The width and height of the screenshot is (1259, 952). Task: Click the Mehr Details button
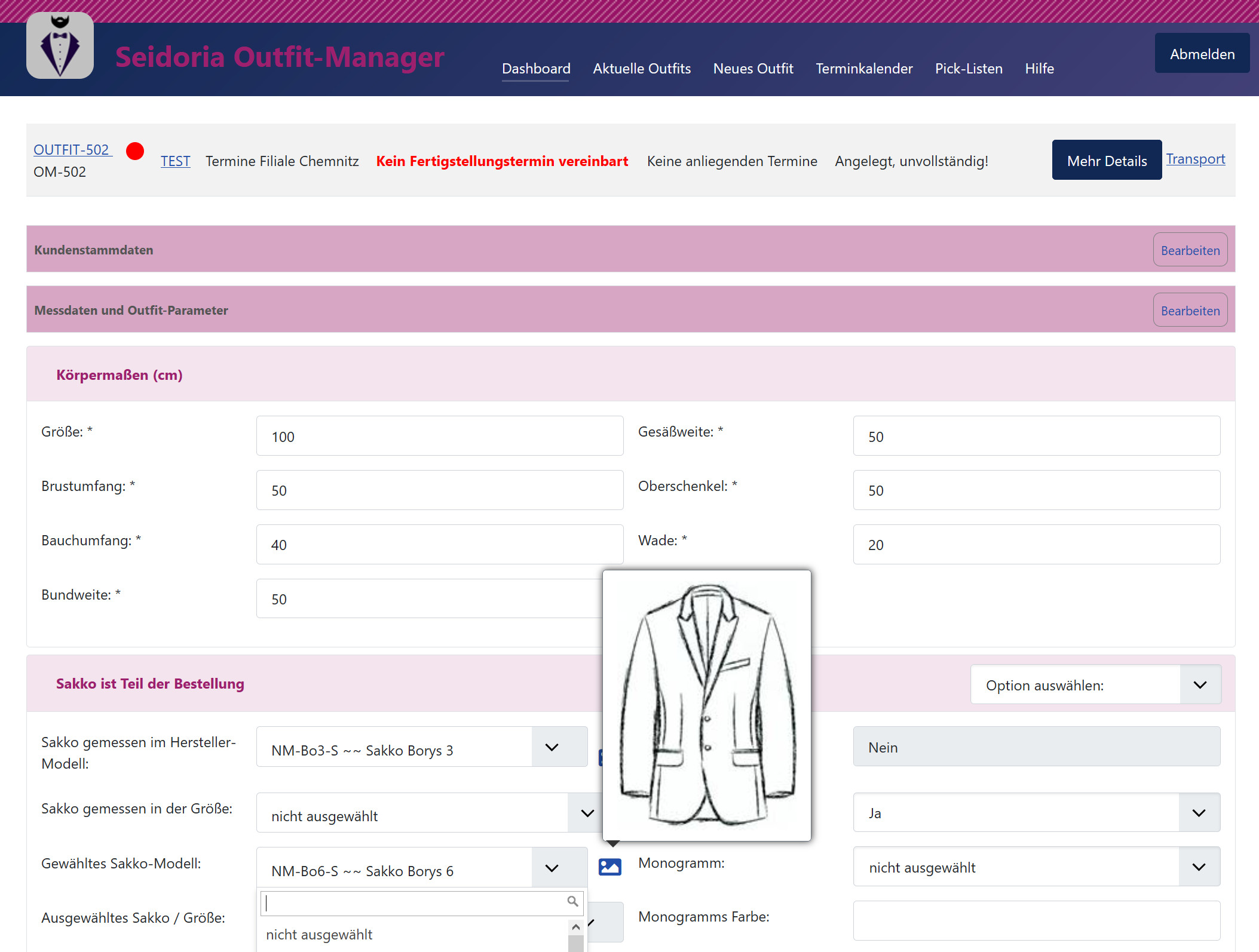[x=1106, y=160]
